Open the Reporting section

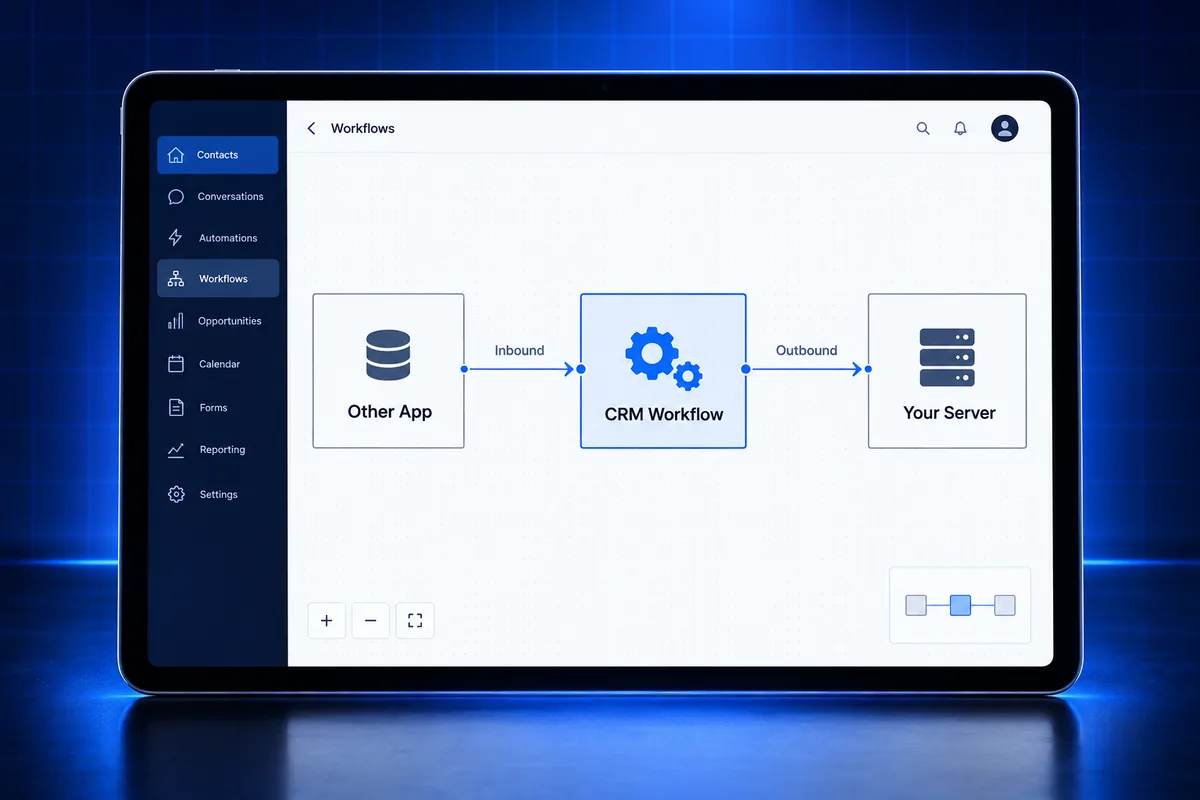pos(218,450)
